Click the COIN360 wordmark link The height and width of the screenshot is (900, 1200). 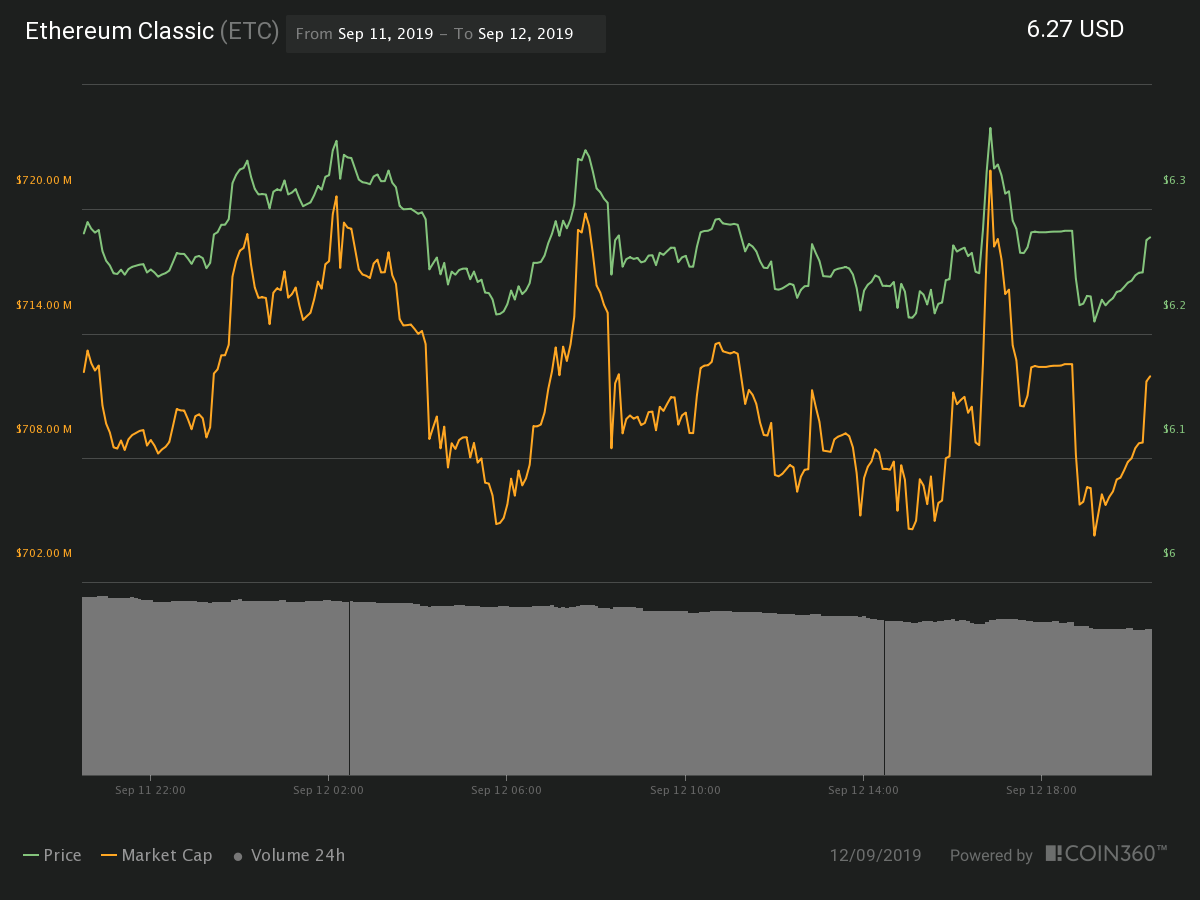click(1116, 853)
